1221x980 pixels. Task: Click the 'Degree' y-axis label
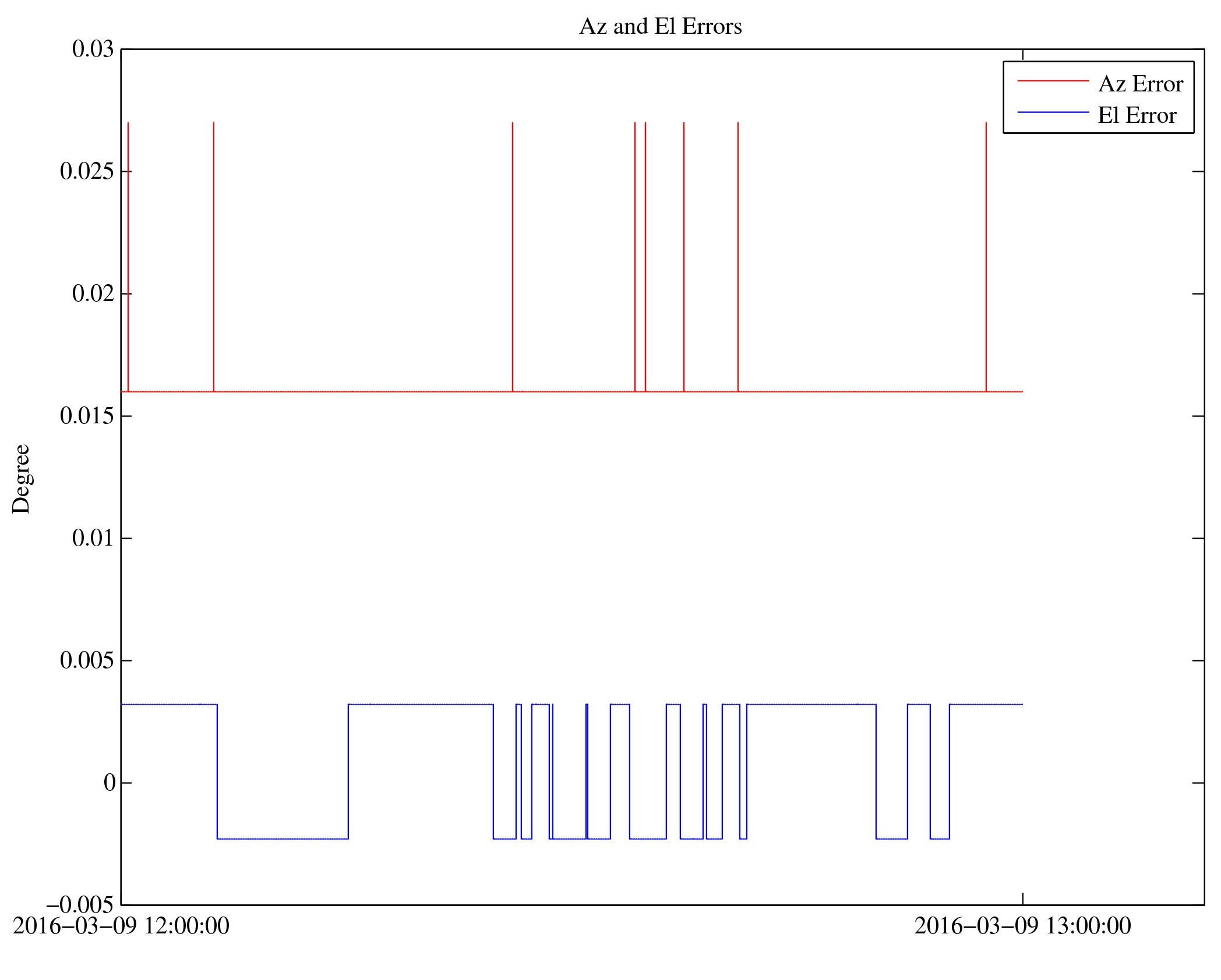click(21, 479)
